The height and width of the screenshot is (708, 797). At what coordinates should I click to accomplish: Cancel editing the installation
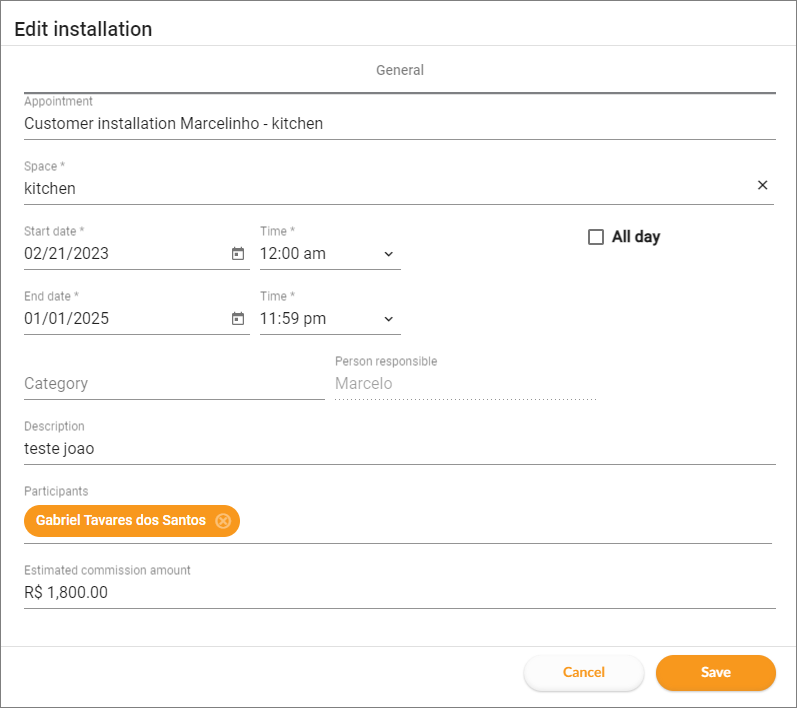point(583,673)
